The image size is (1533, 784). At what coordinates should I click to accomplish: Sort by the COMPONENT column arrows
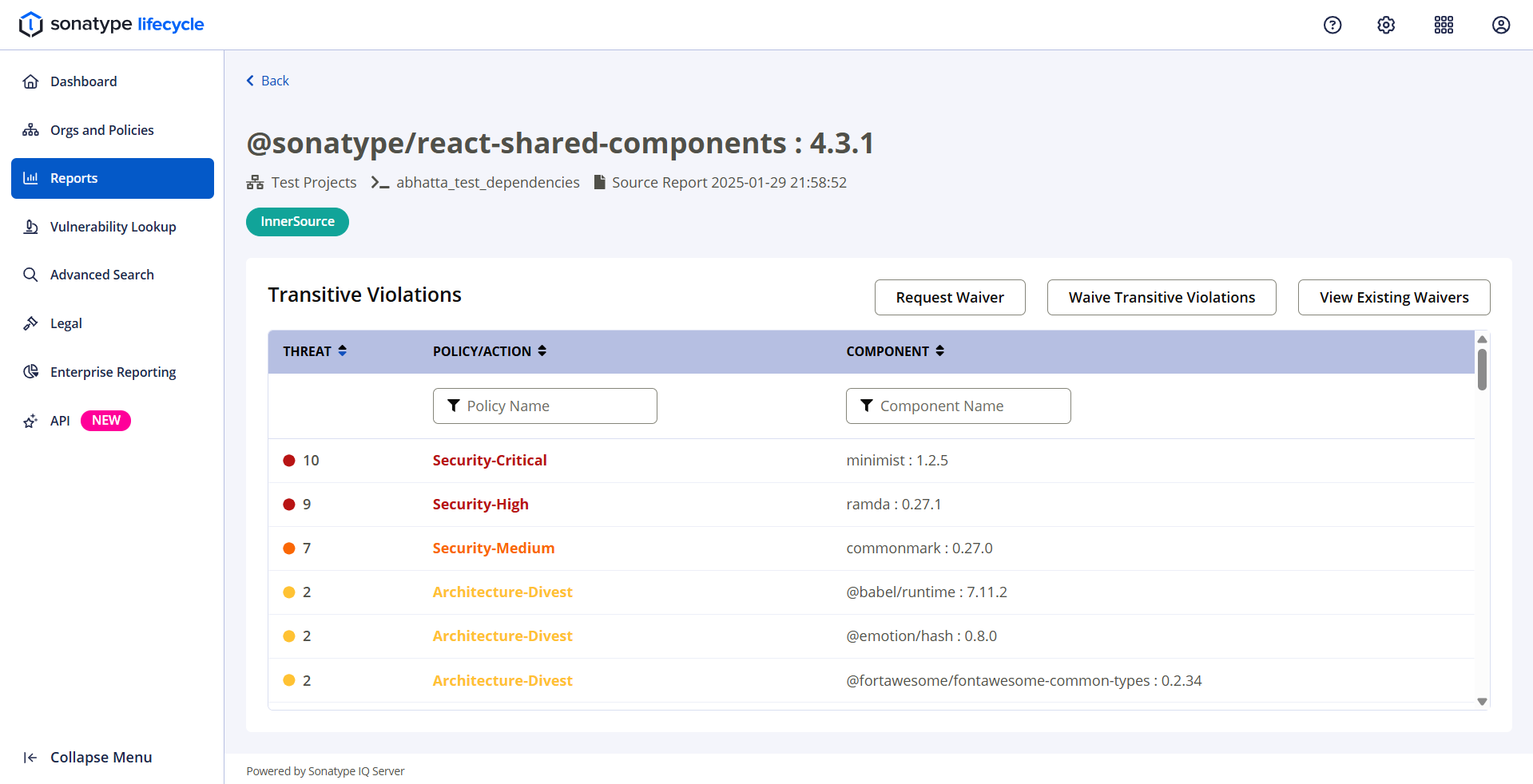click(940, 350)
